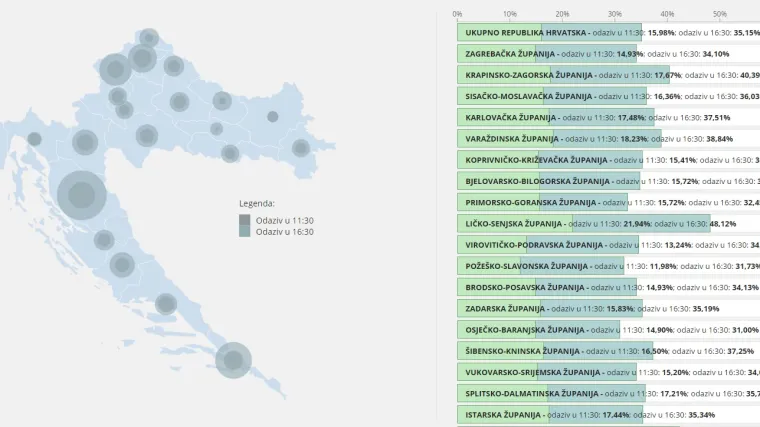This screenshot has height=427, width=760.
Task: Select the Ukupno Republika Hrvatska bar
Action: [x=549, y=32]
